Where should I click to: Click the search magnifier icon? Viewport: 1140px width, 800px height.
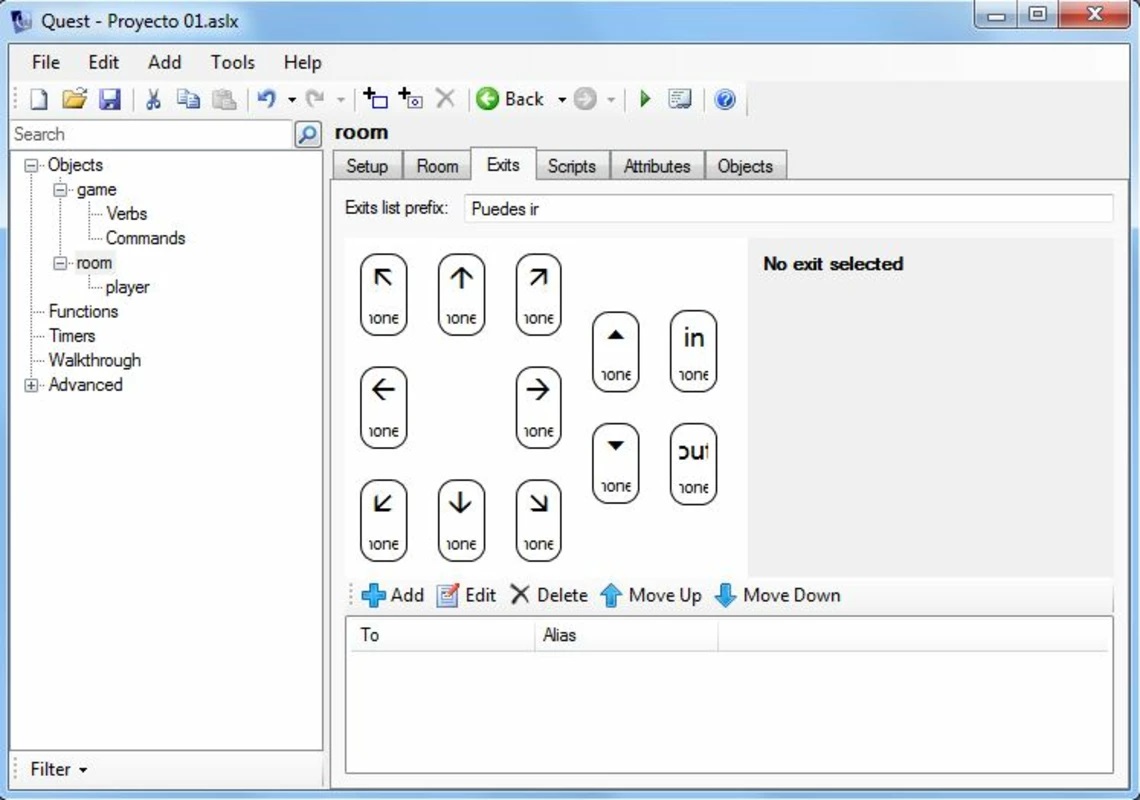pos(308,135)
